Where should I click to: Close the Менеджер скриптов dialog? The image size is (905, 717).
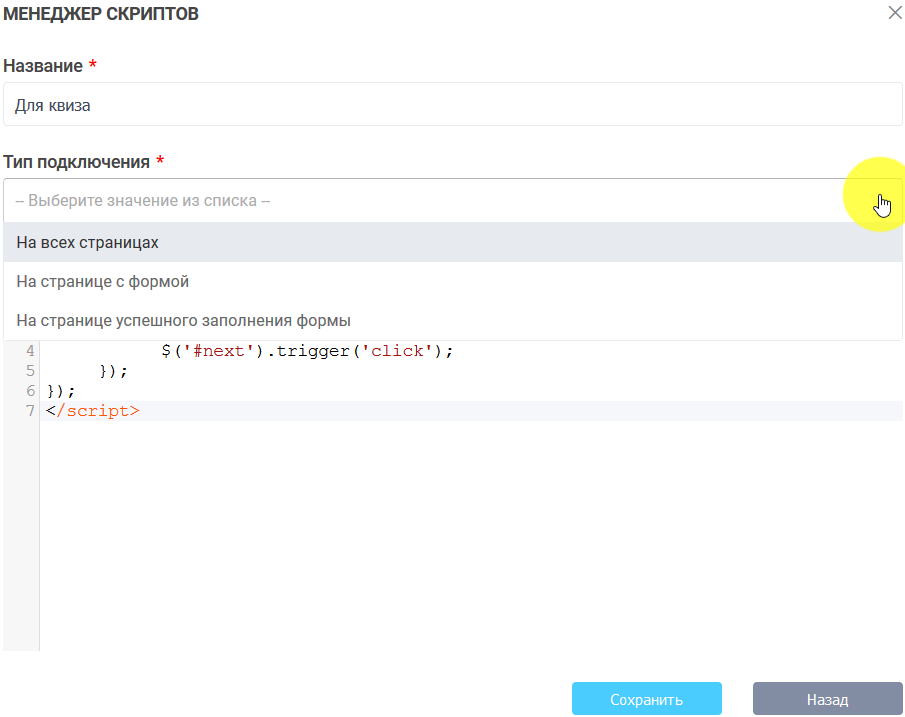pos(894,13)
